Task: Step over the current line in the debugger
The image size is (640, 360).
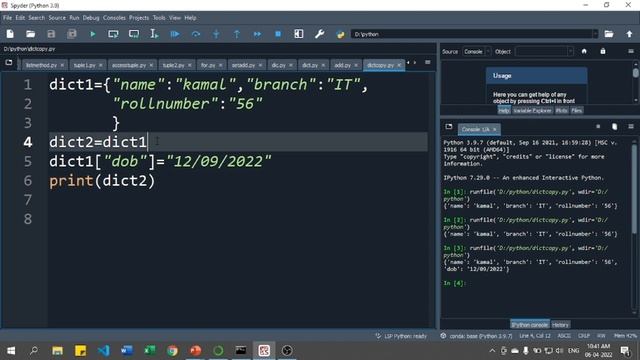Action: [196, 34]
